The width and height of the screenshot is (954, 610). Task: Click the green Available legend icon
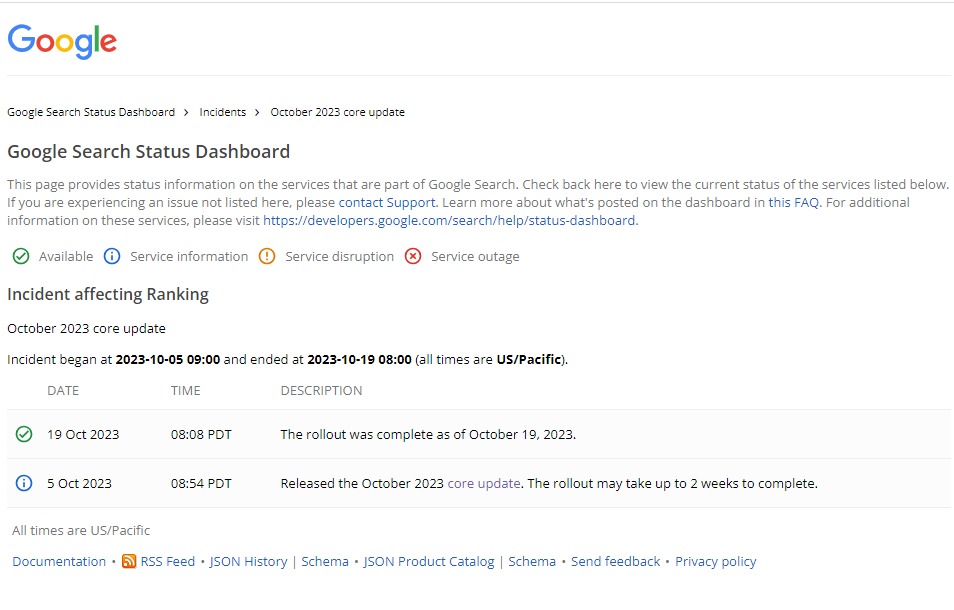[x=21, y=257]
